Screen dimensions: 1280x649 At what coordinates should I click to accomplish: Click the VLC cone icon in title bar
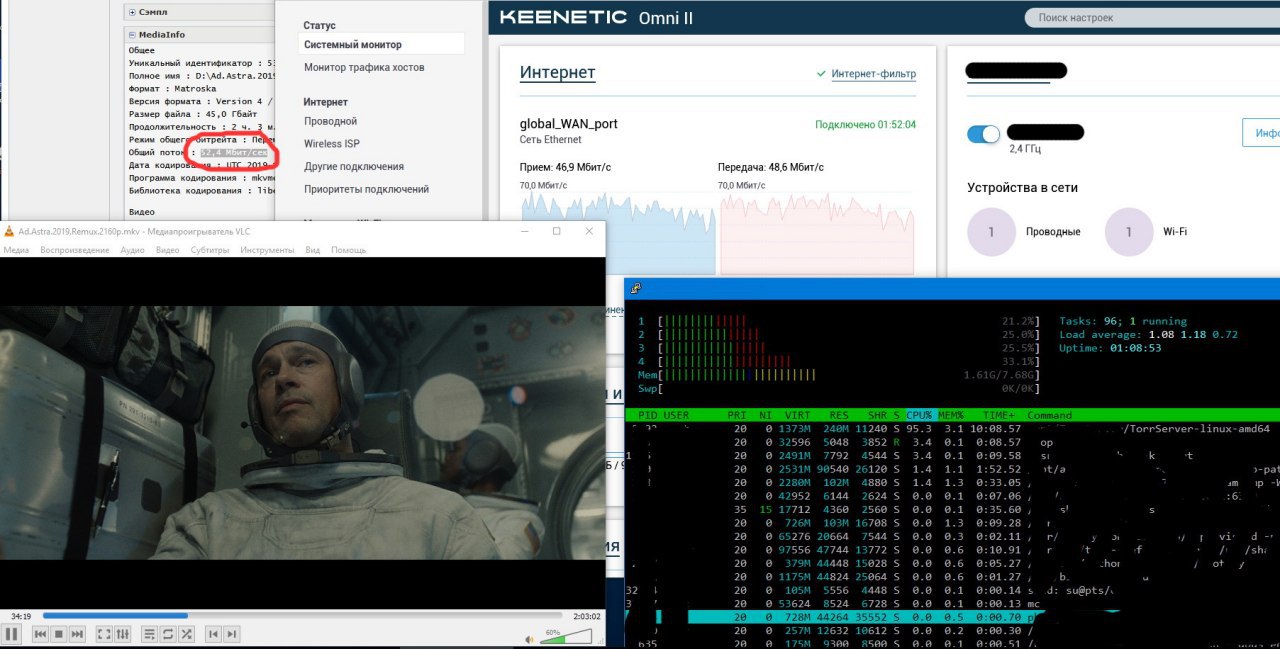(x=9, y=231)
